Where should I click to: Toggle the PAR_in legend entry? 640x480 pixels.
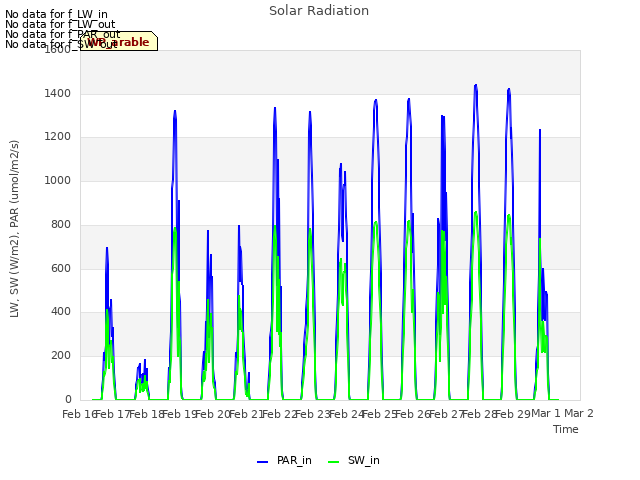point(284,460)
